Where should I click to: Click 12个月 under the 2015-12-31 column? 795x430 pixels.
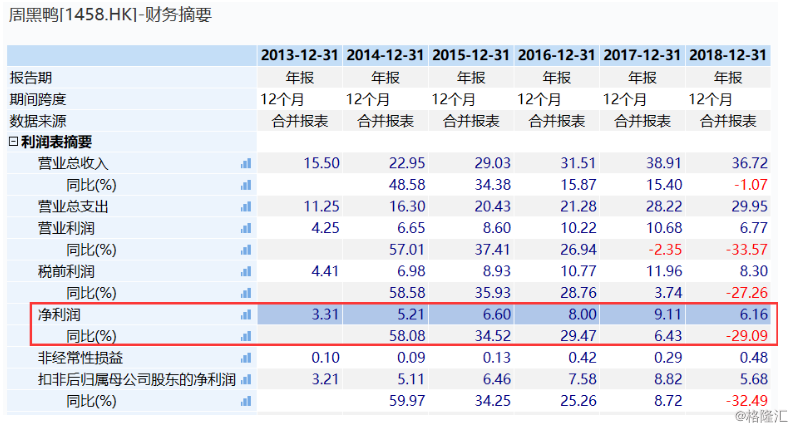pyautogui.click(x=453, y=99)
